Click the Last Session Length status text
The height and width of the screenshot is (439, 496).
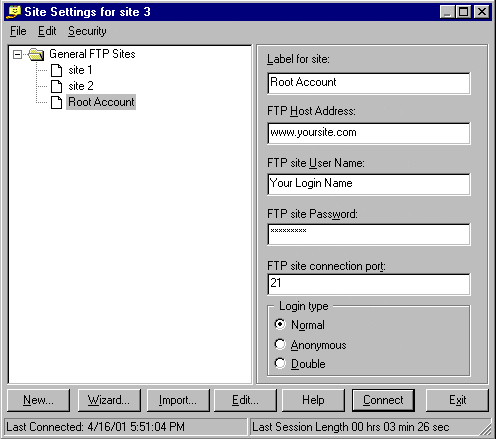(x=351, y=427)
